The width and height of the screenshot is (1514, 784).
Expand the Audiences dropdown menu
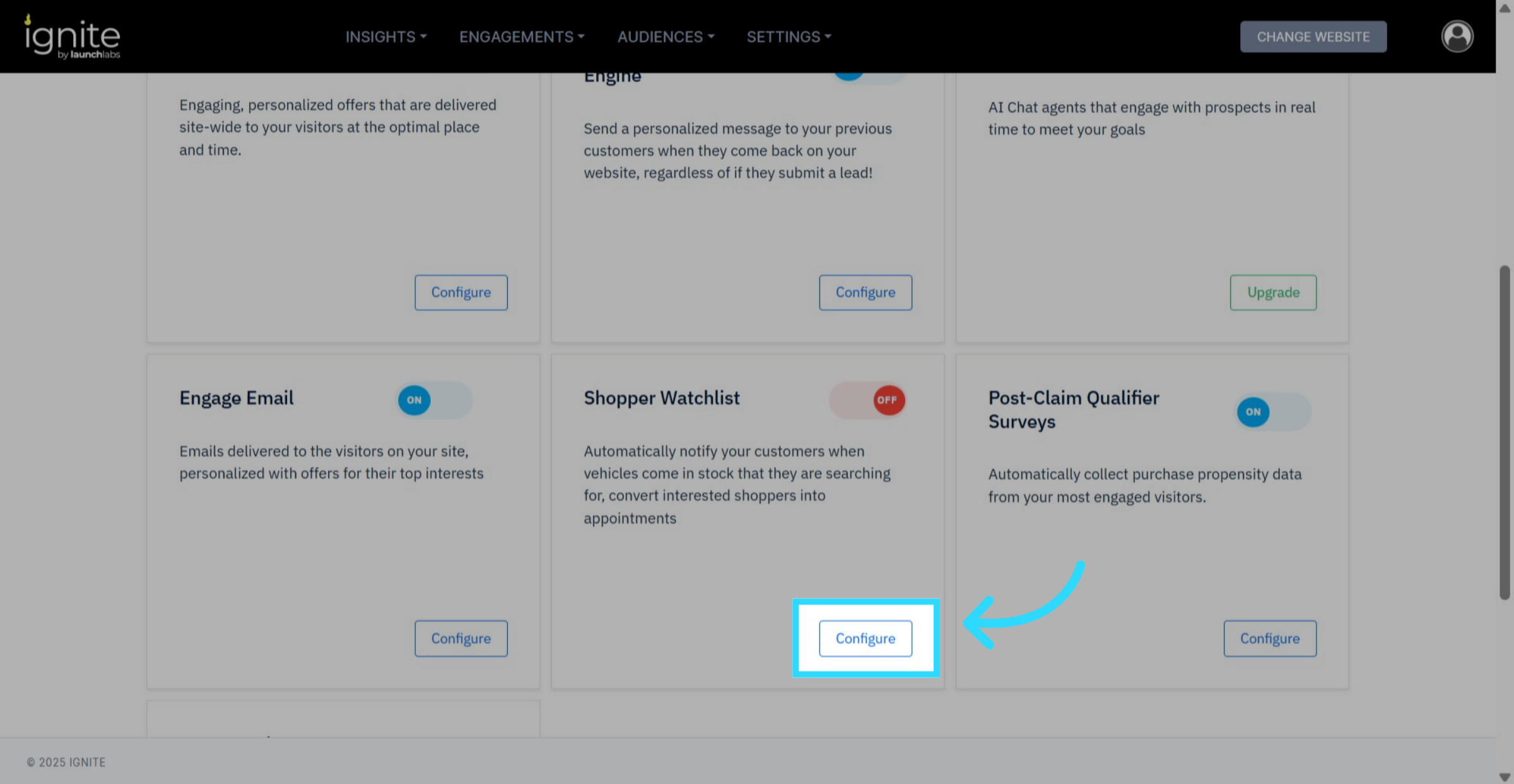click(666, 37)
